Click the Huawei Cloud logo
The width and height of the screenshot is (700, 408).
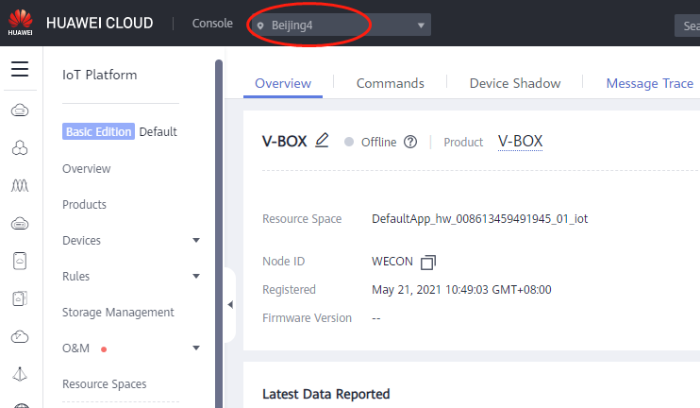pyautogui.click(x=20, y=24)
